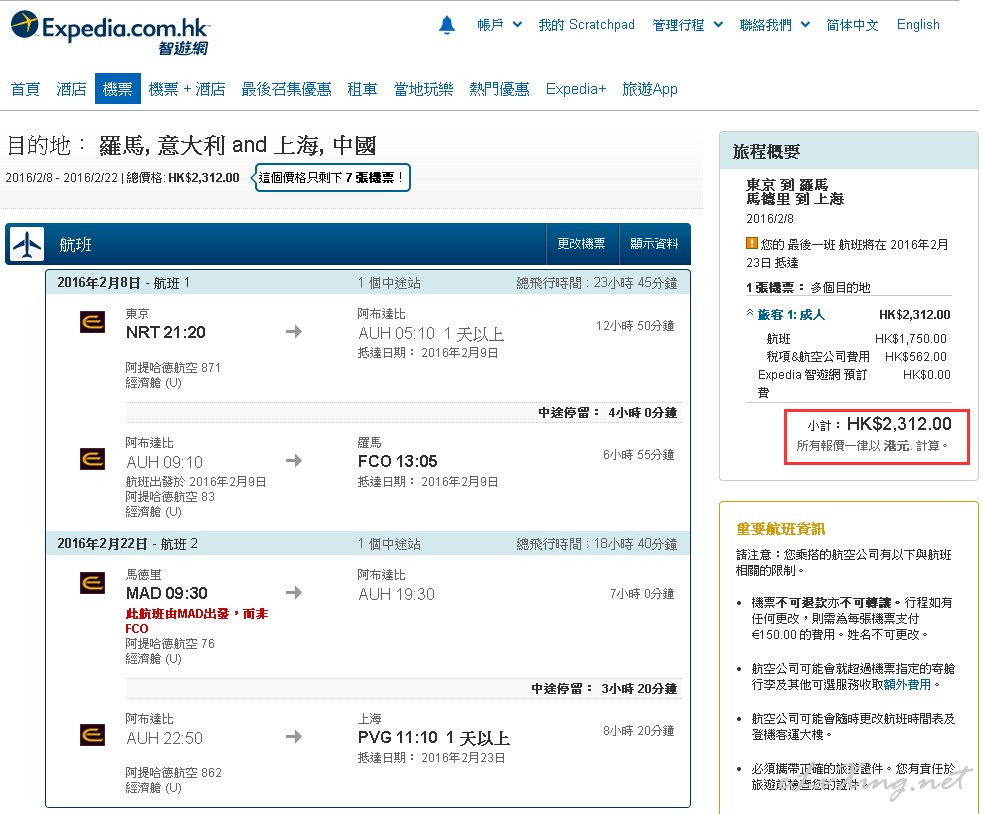Click the NRT 21:20 departure text
Image resolution: width=983 pixels, height=814 pixels.
pos(166,332)
